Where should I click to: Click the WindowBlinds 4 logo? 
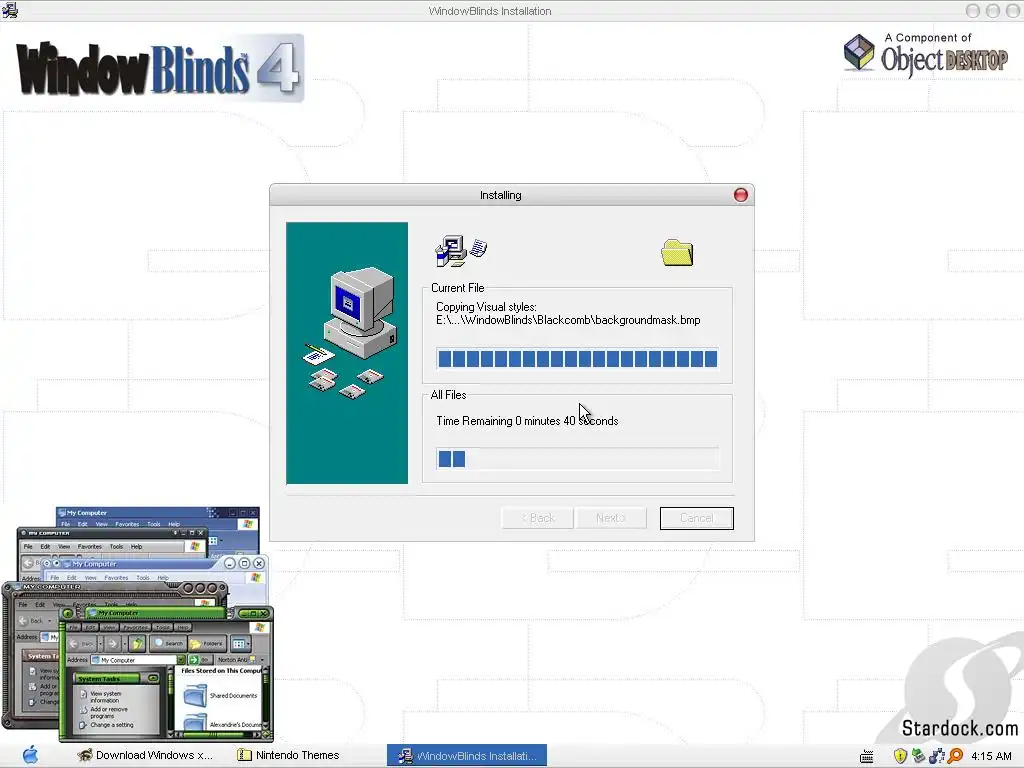pos(160,69)
